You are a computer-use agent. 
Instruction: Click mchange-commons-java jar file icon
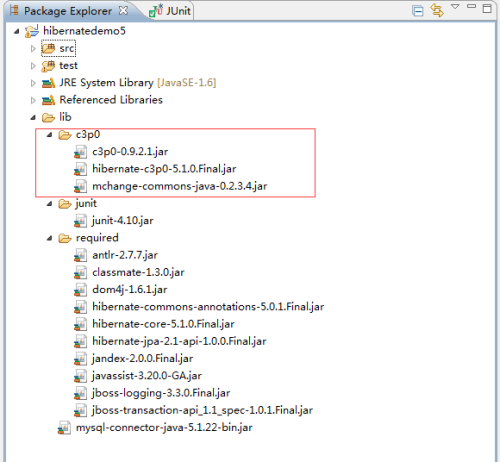click(80, 186)
